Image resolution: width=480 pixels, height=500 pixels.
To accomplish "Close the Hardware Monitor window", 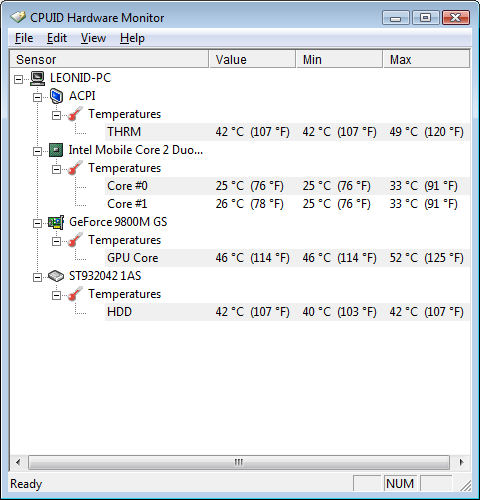I will point(456,17).
